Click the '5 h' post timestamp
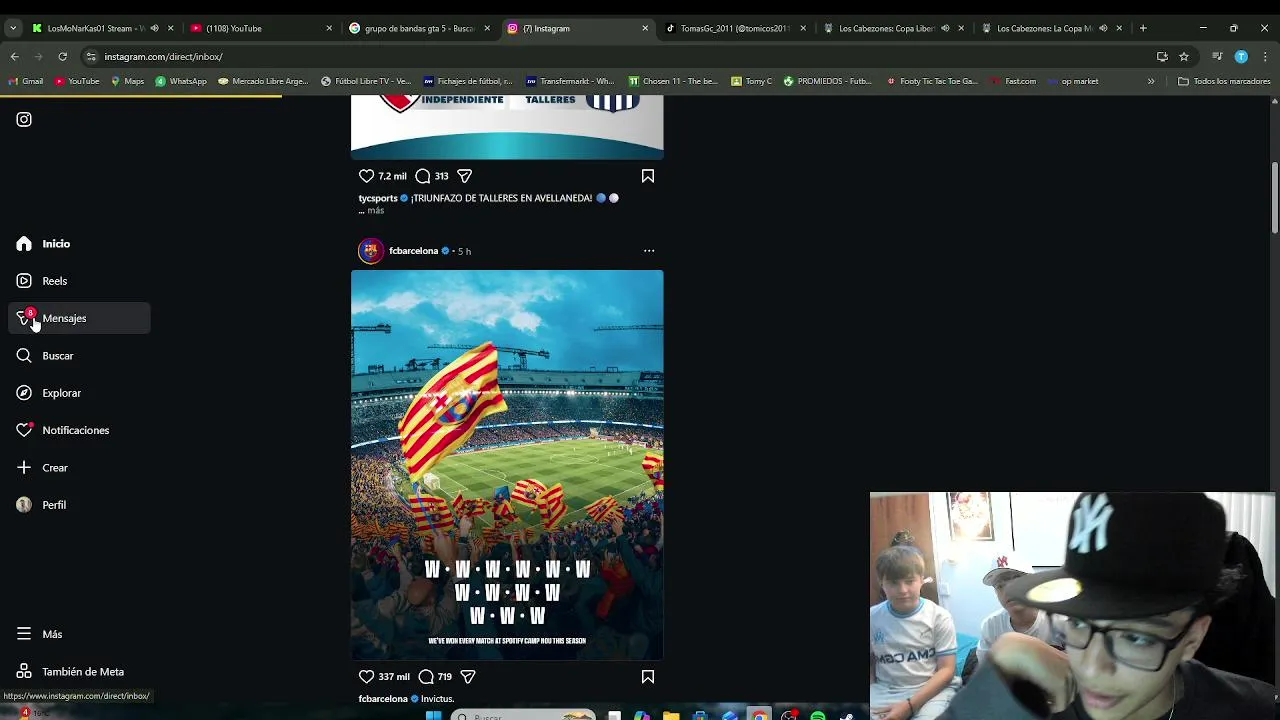Screen dimensions: 1280x720 point(464,251)
